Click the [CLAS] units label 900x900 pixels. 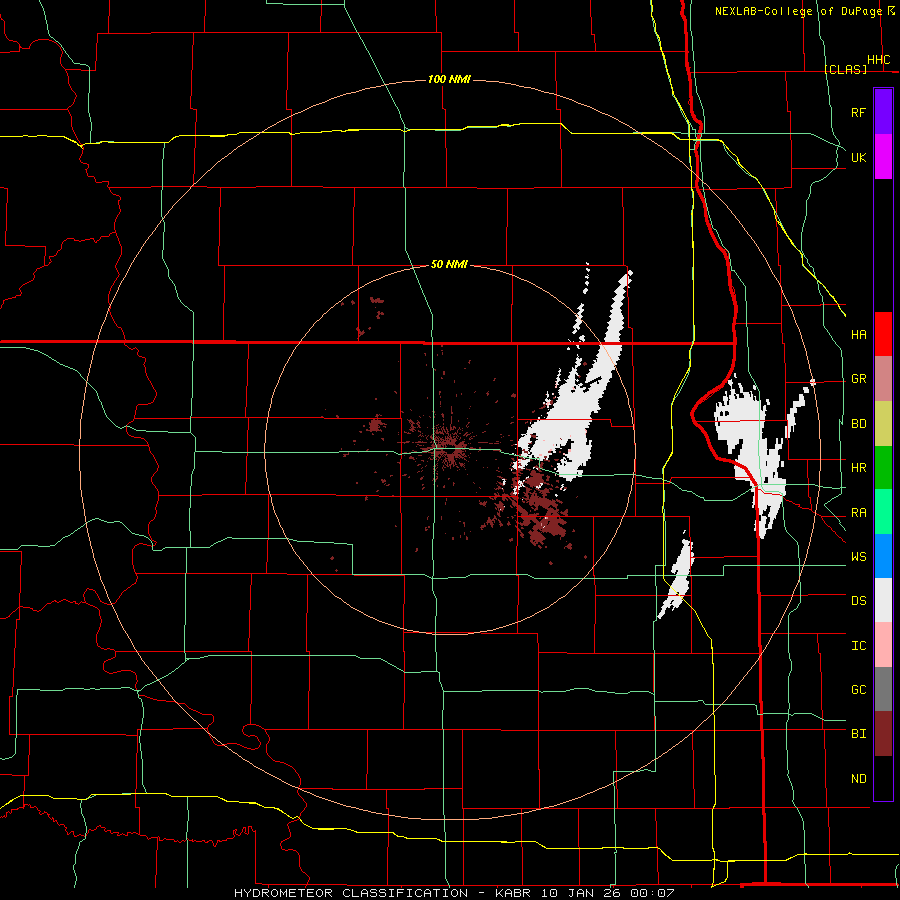(845, 69)
